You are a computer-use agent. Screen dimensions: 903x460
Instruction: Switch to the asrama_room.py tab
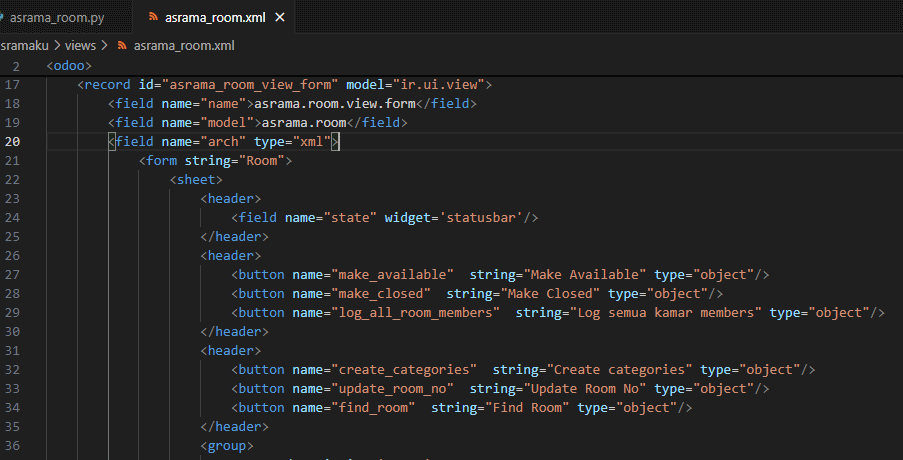click(56, 17)
